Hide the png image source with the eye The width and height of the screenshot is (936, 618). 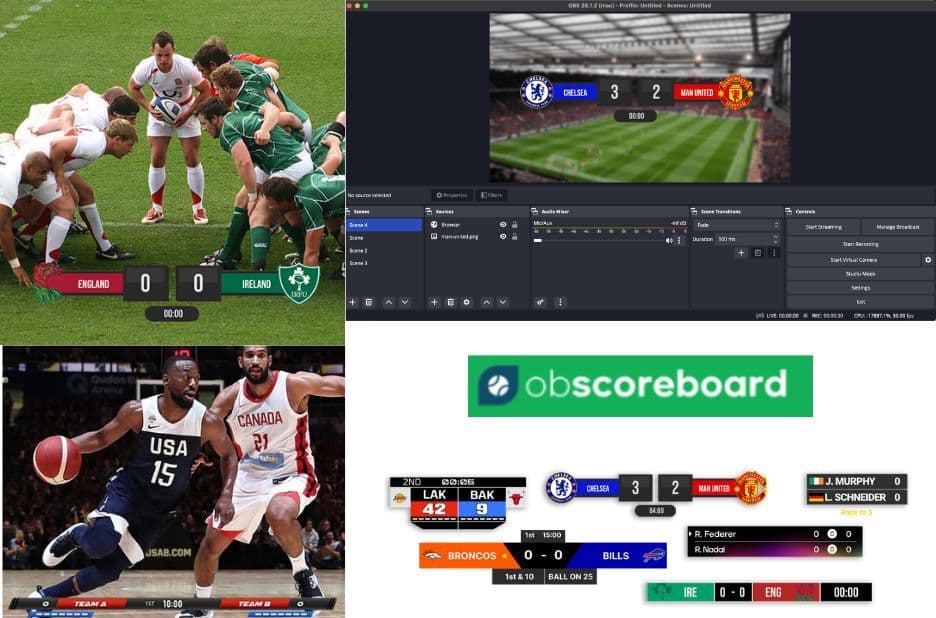coord(503,236)
